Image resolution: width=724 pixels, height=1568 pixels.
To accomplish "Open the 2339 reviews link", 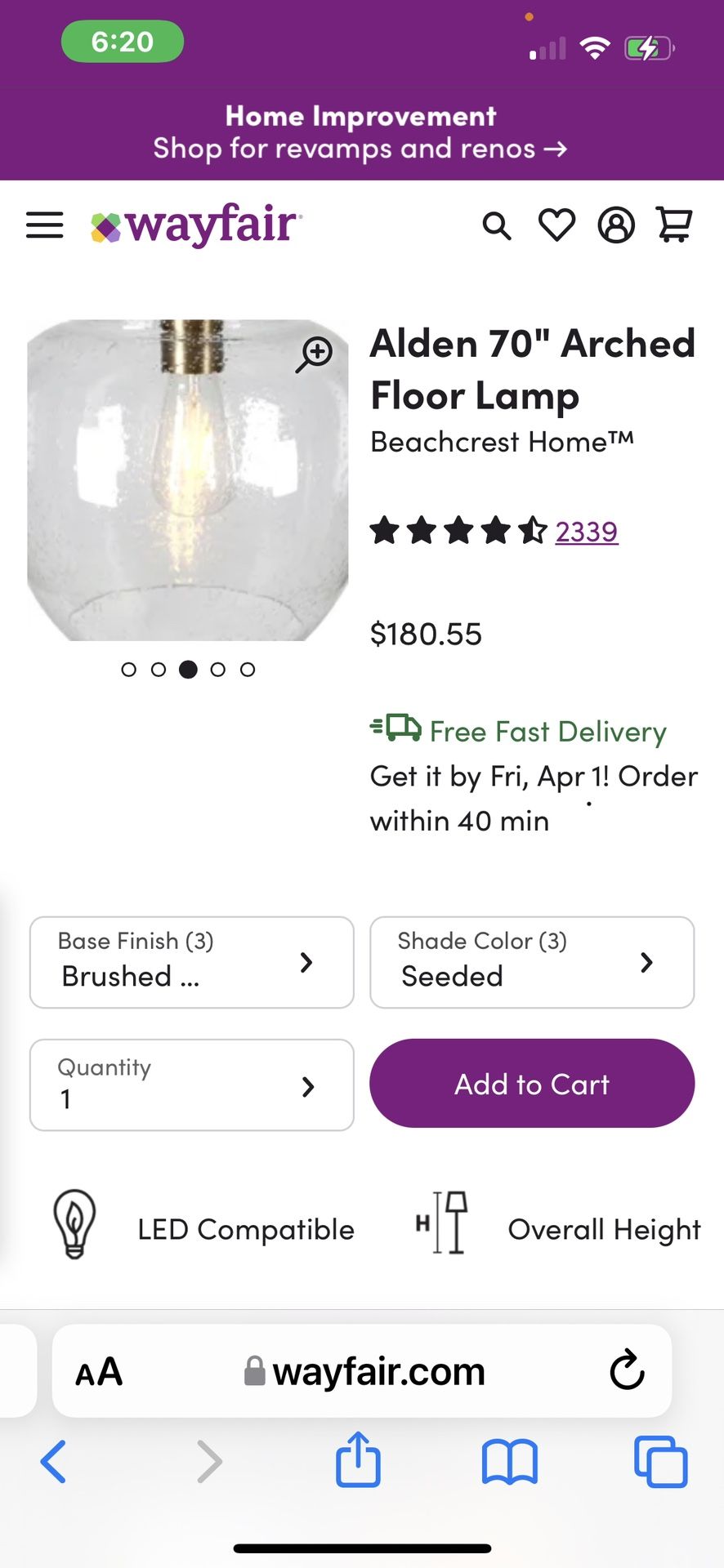I will pos(587,532).
